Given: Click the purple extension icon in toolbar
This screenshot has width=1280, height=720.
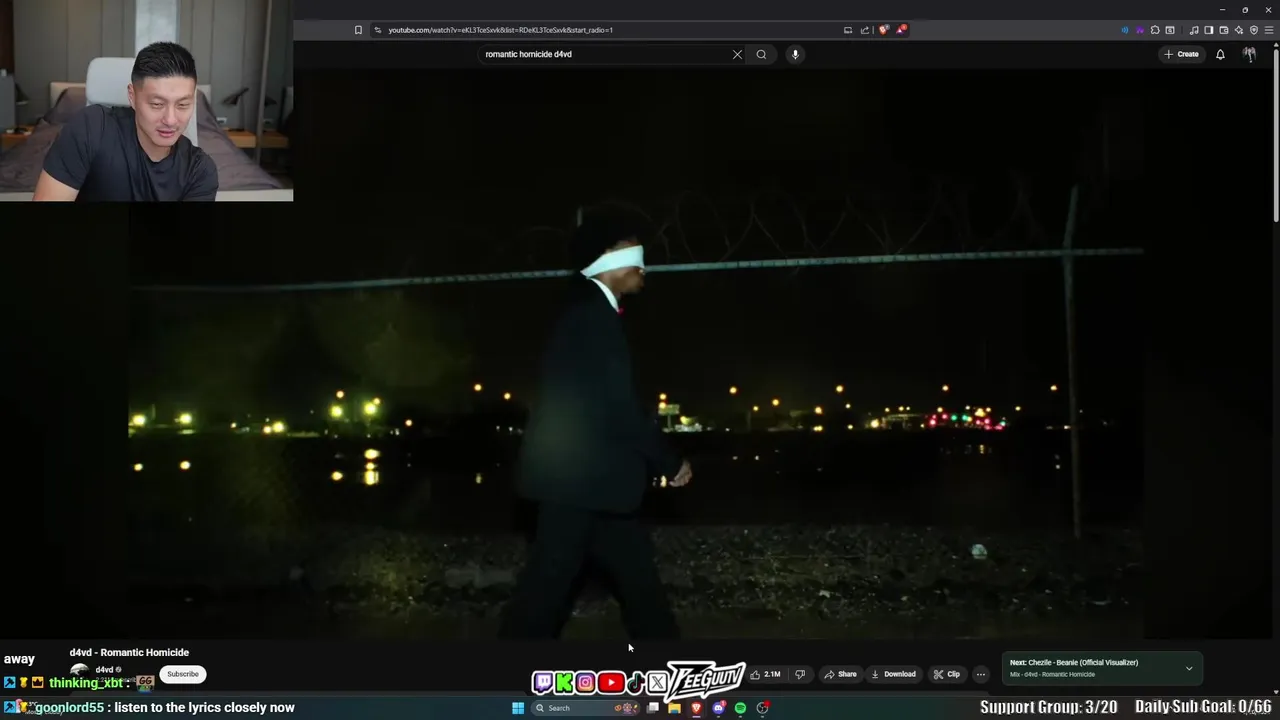Looking at the screenshot, I should [x=1140, y=30].
